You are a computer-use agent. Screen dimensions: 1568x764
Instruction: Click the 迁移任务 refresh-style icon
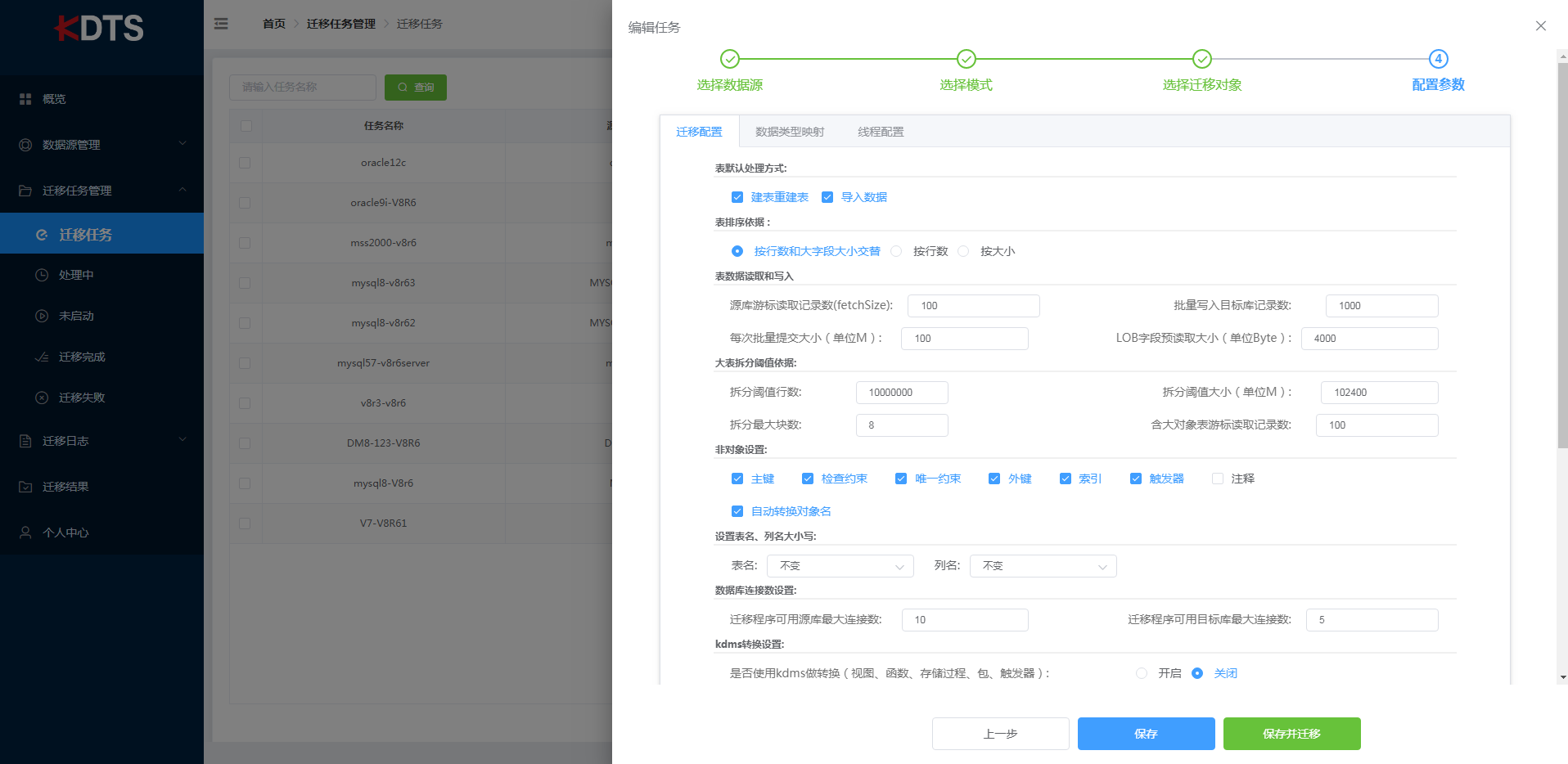pos(42,235)
